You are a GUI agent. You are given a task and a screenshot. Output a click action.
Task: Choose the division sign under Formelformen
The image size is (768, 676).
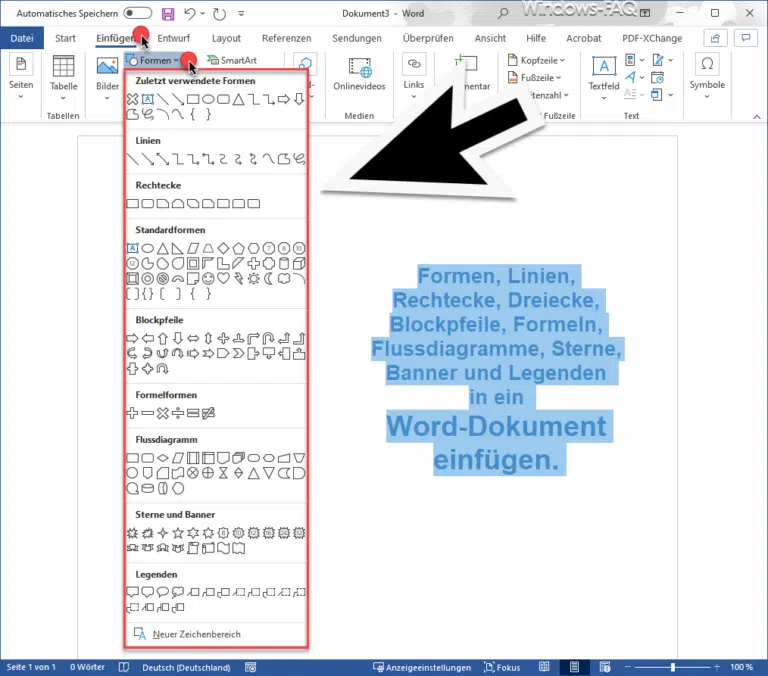(x=178, y=413)
